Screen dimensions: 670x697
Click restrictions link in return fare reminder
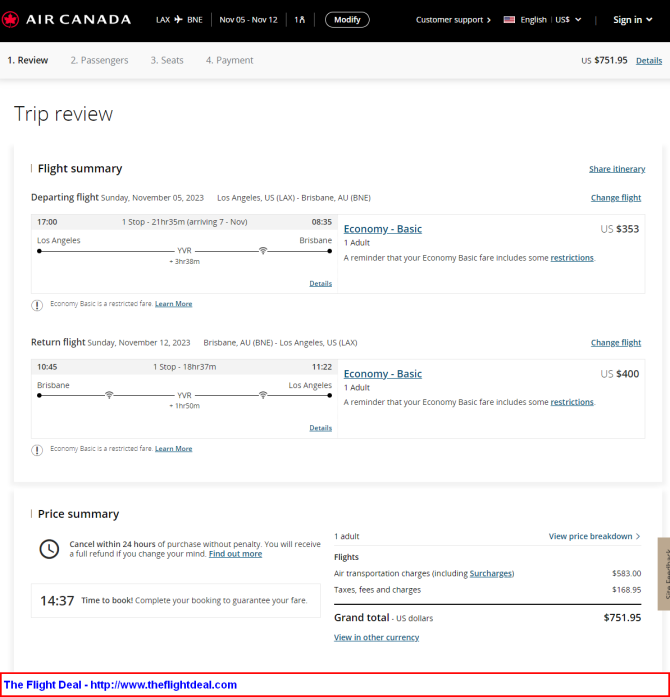(x=572, y=402)
